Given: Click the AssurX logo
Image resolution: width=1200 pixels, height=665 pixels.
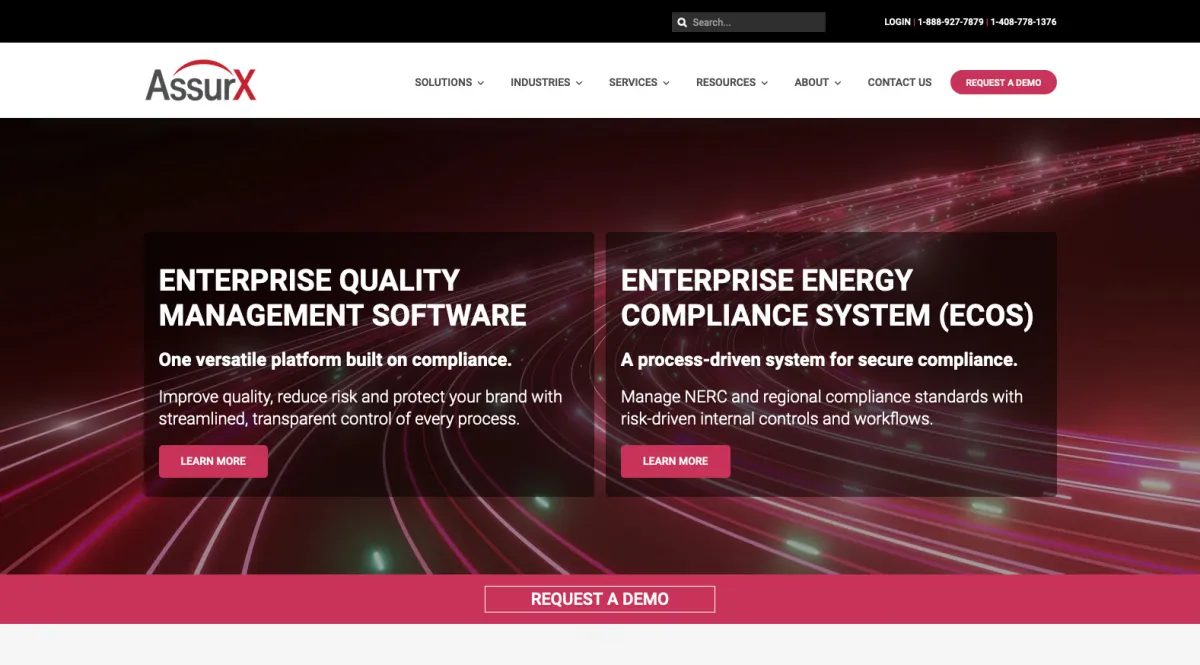Looking at the screenshot, I should tap(201, 81).
